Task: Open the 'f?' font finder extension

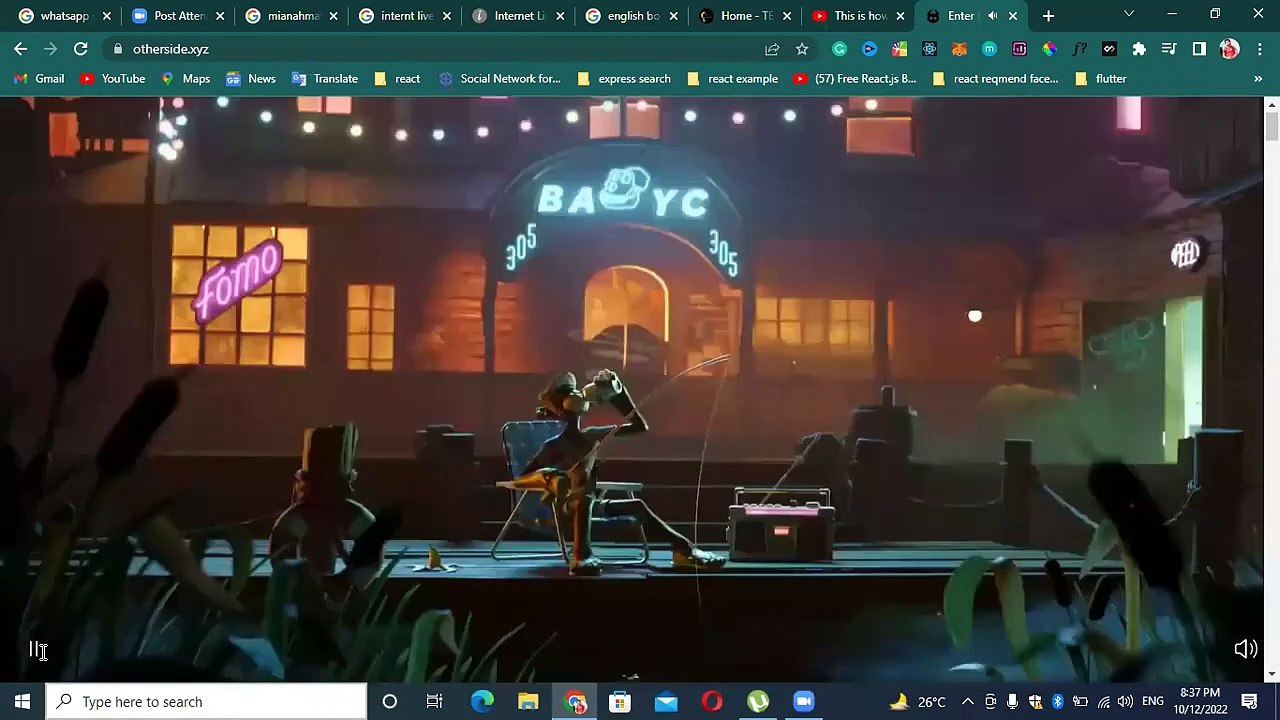Action: point(1079,49)
